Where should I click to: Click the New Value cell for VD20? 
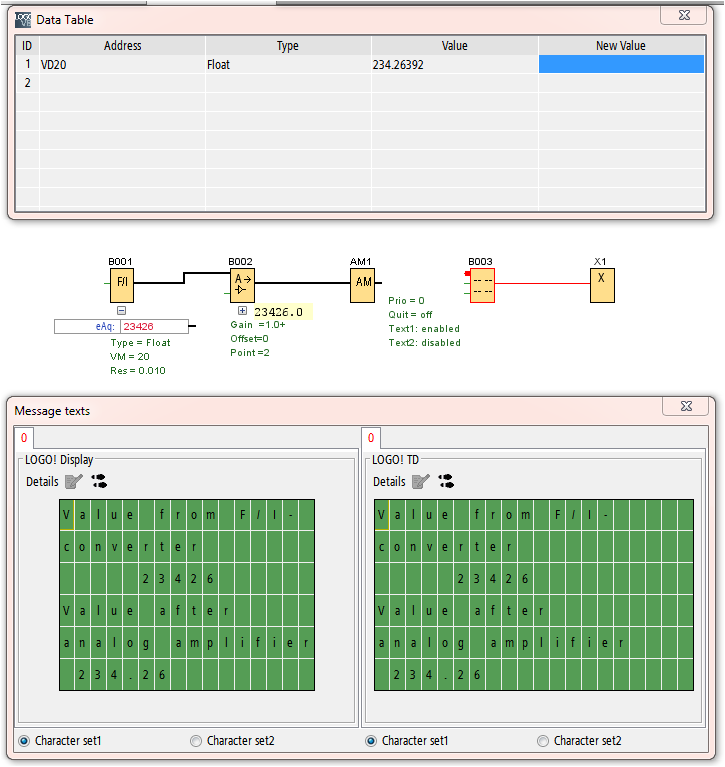click(x=621, y=64)
